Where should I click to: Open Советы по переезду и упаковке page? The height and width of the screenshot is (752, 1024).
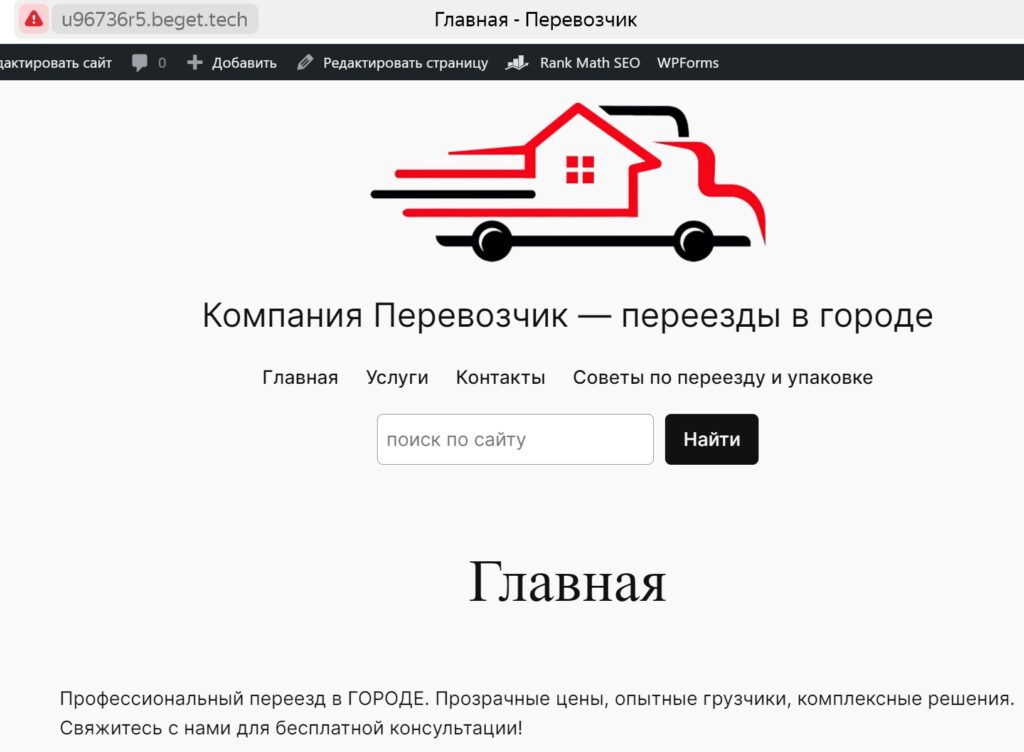(723, 377)
